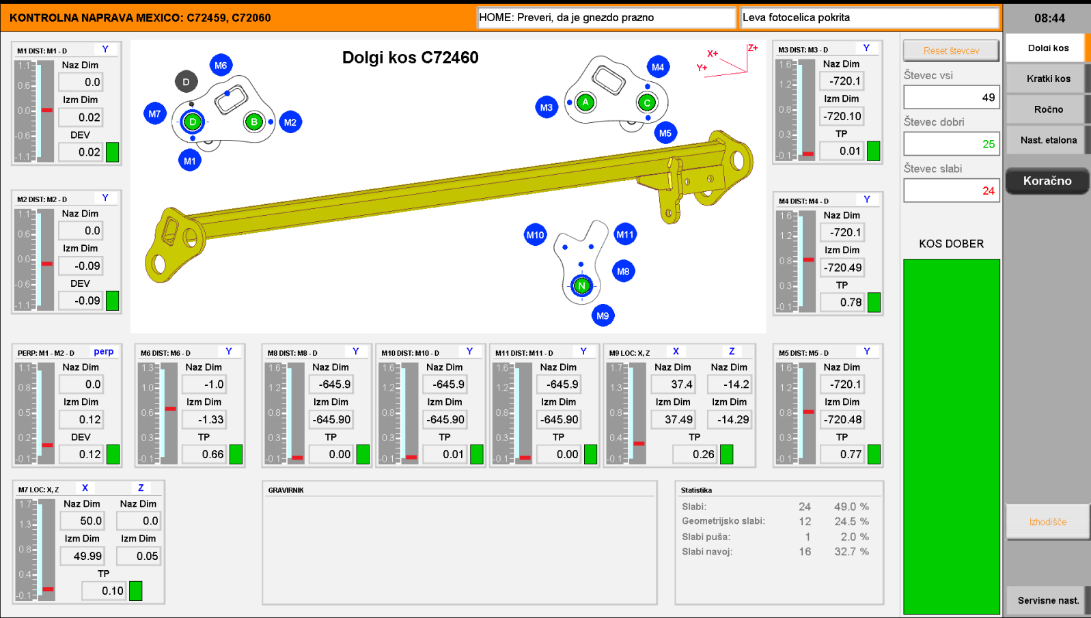Screen dimensions: 1091x618
Task: Click the M3 DIST vertical gauge bar
Action: [x=786, y=109]
